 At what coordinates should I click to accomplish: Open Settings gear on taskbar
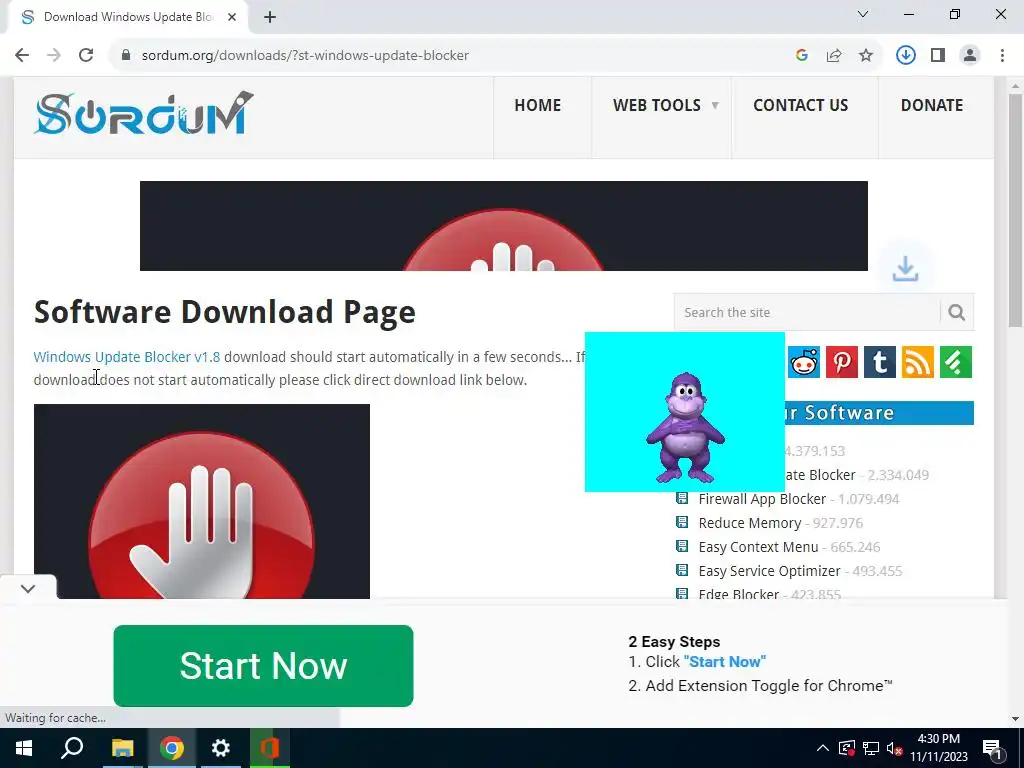[x=221, y=748]
